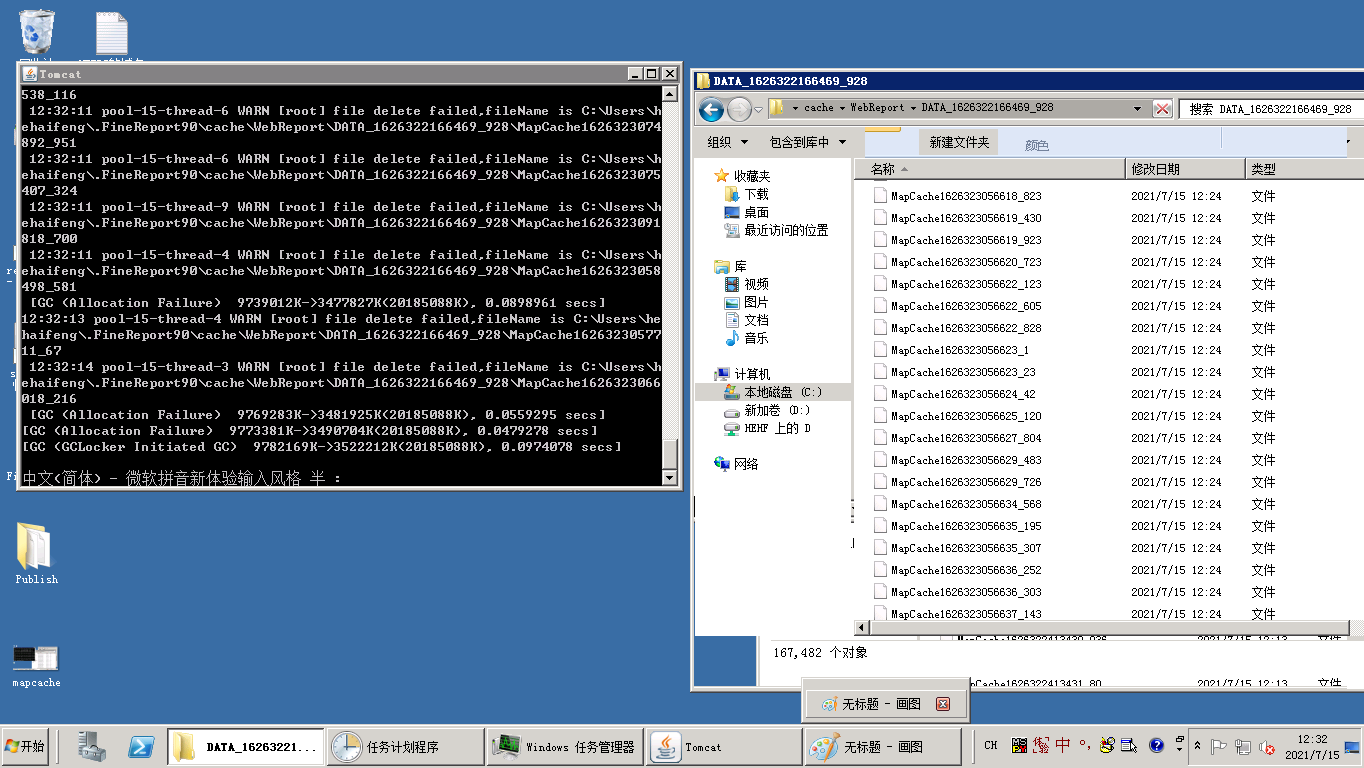Click the CH input language indicator
The width and height of the screenshot is (1364, 768).
tap(990, 745)
